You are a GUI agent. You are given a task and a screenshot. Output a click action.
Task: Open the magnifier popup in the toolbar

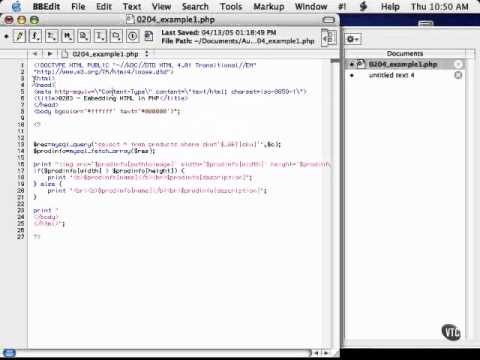(x=84, y=36)
